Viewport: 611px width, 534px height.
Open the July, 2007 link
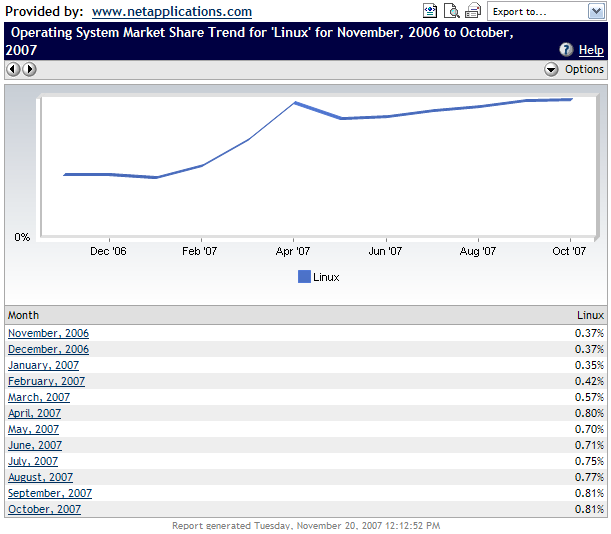(x=33, y=462)
